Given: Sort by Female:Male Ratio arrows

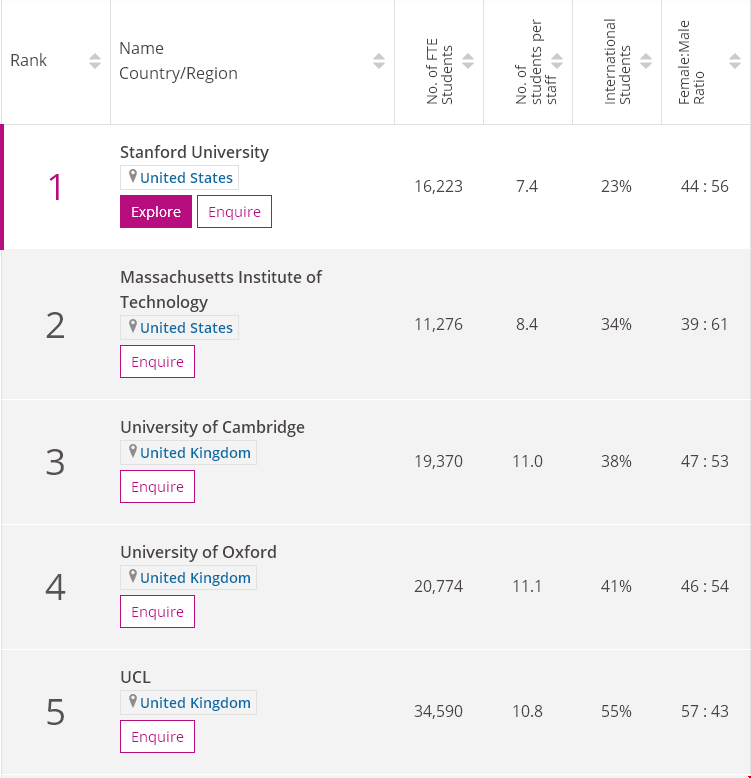Looking at the screenshot, I should (x=735, y=61).
